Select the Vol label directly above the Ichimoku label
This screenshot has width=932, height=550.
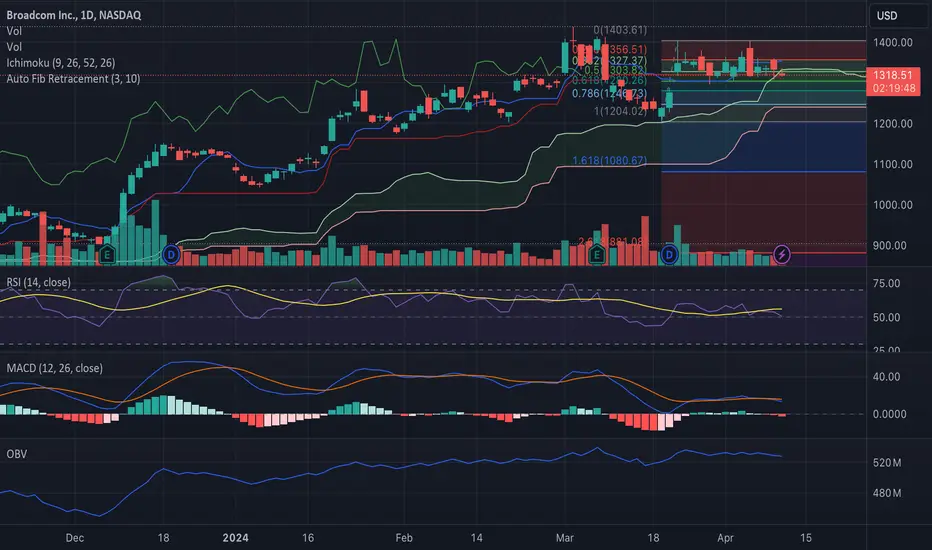tap(14, 47)
